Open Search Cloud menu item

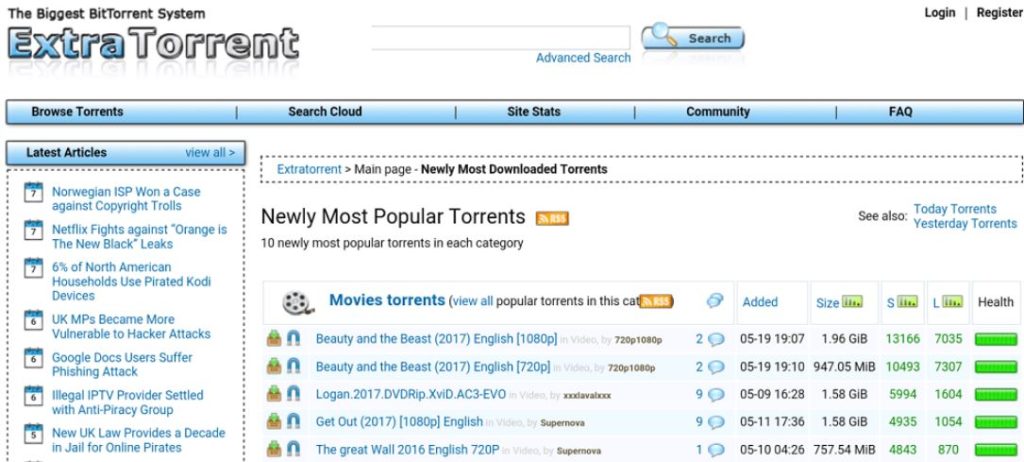325,112
